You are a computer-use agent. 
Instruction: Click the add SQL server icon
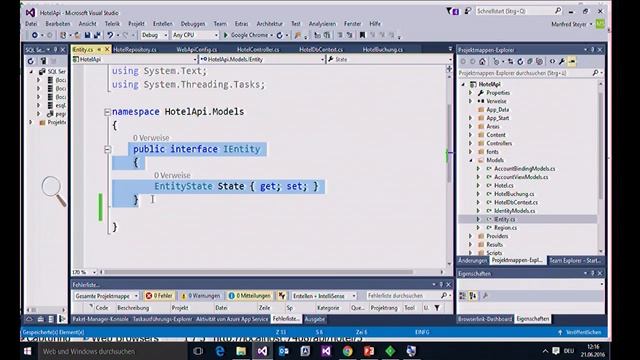[43, 62]
